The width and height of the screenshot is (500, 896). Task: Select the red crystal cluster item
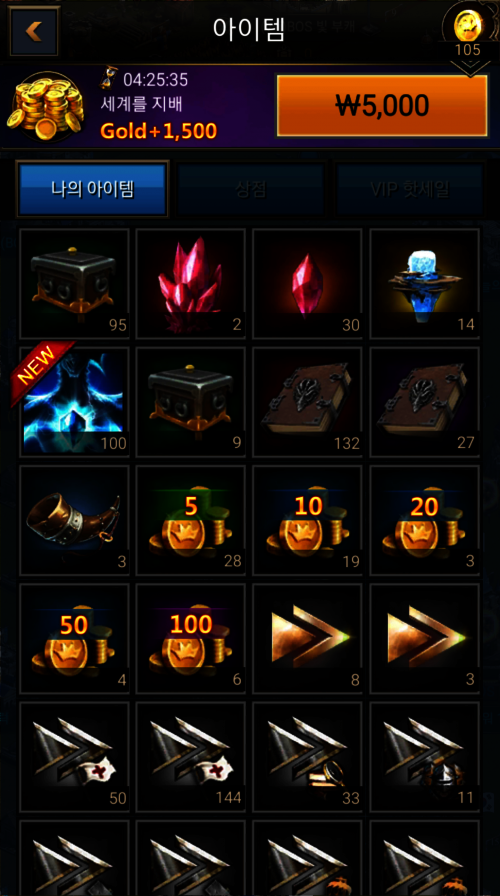(x=191, y=283)
